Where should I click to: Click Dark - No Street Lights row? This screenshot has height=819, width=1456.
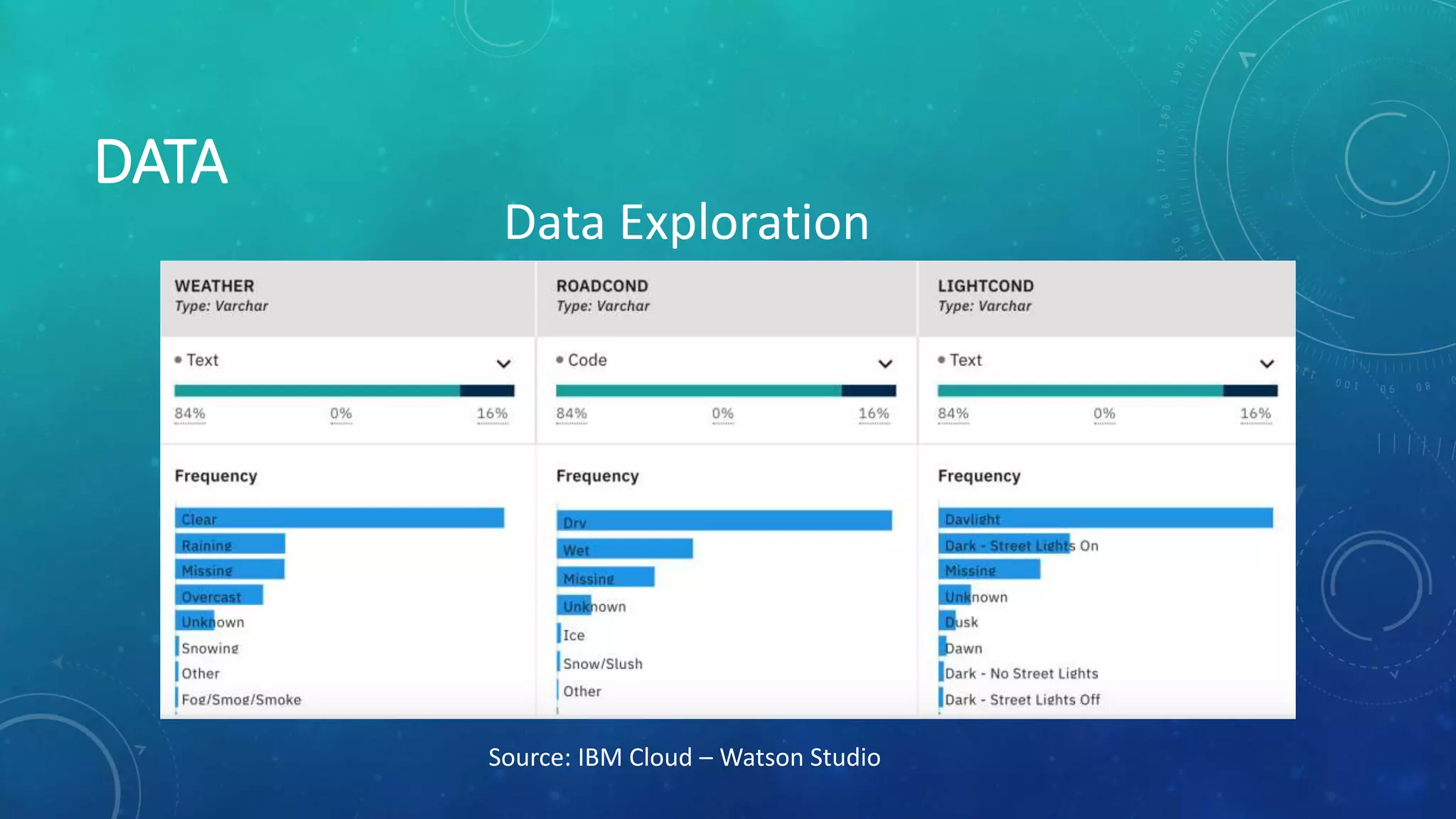click(x=1019, y=673)
